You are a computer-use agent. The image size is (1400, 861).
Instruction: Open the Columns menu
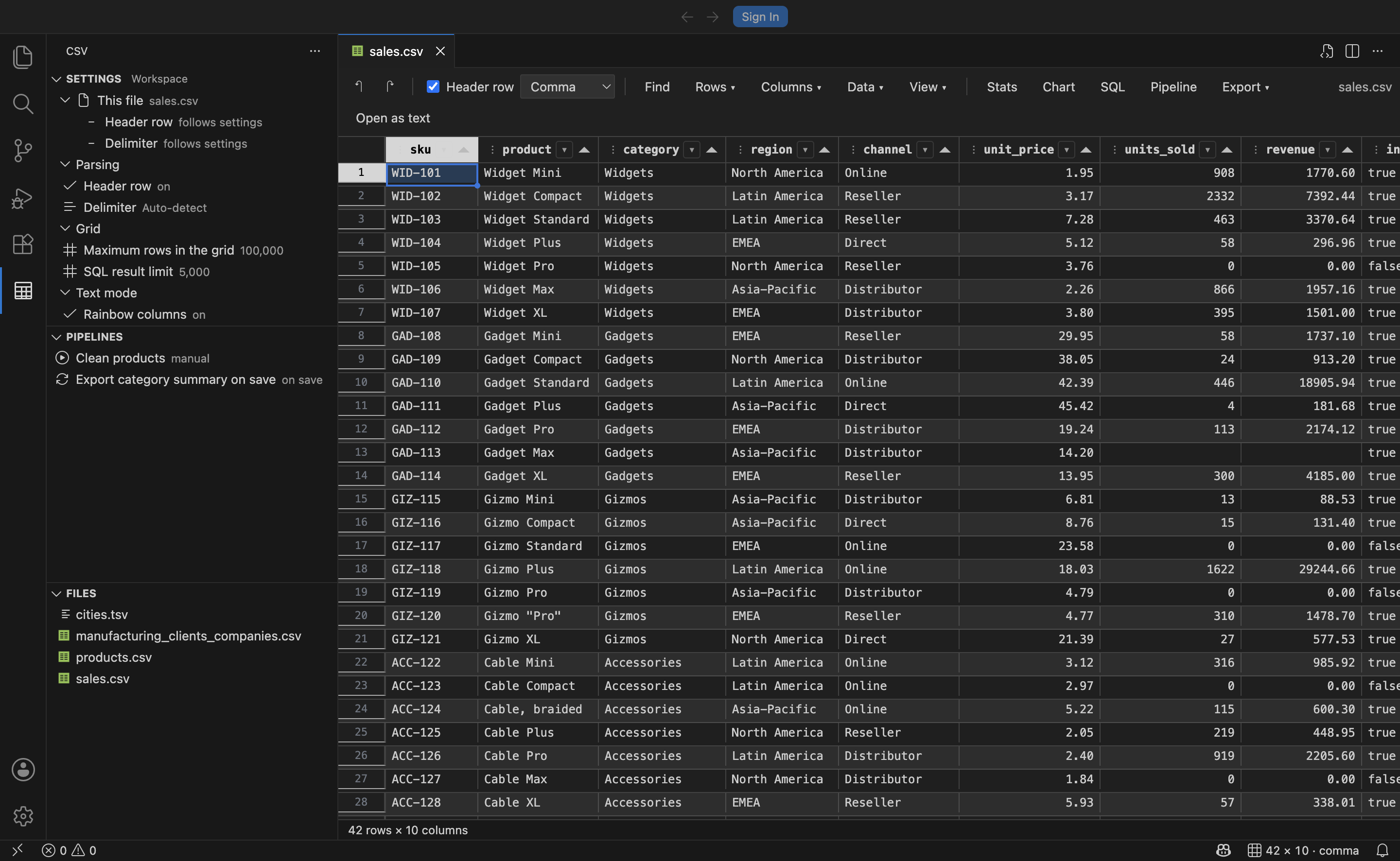point(791,86)
